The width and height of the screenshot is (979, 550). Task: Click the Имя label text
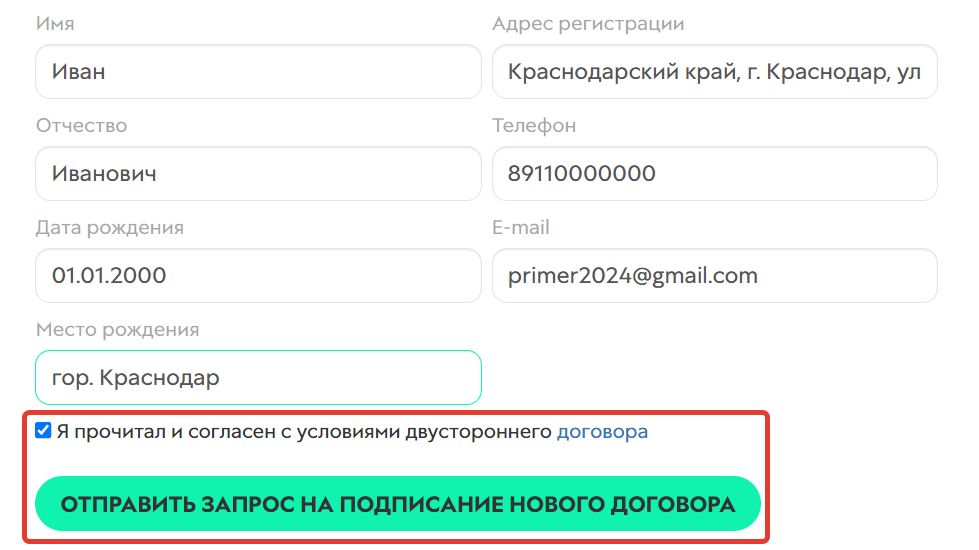click(55, 24)
